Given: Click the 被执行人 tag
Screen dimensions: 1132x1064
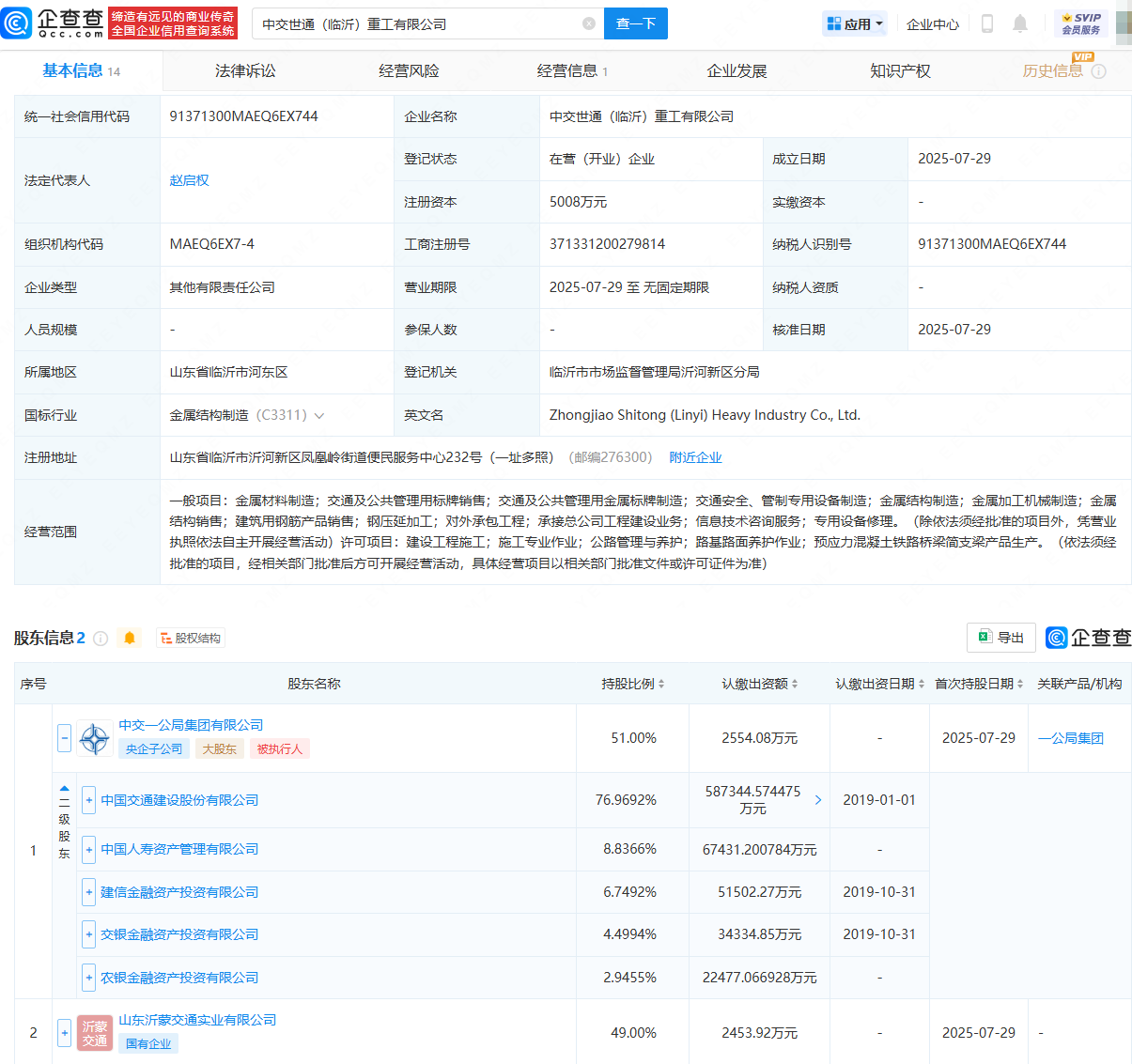Looking at the screenshot, I should pos(280,748).
